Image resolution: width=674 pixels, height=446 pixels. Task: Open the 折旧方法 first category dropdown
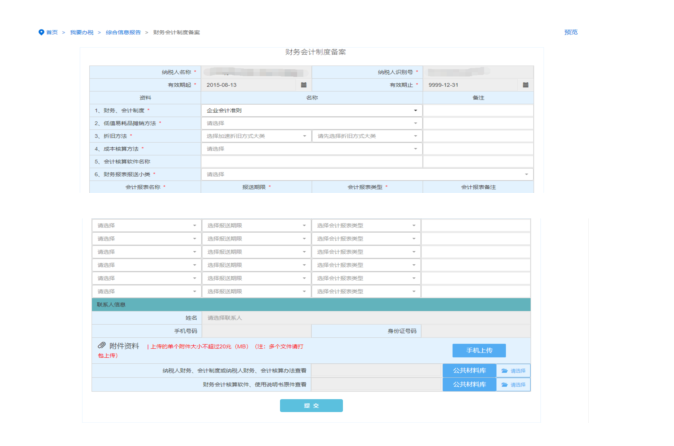256,136
